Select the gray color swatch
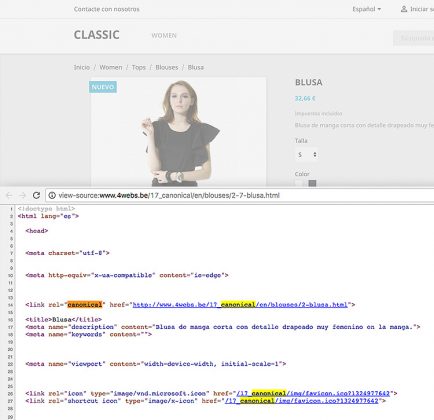Viewport: 434px width, 420px height. point(312,183)
